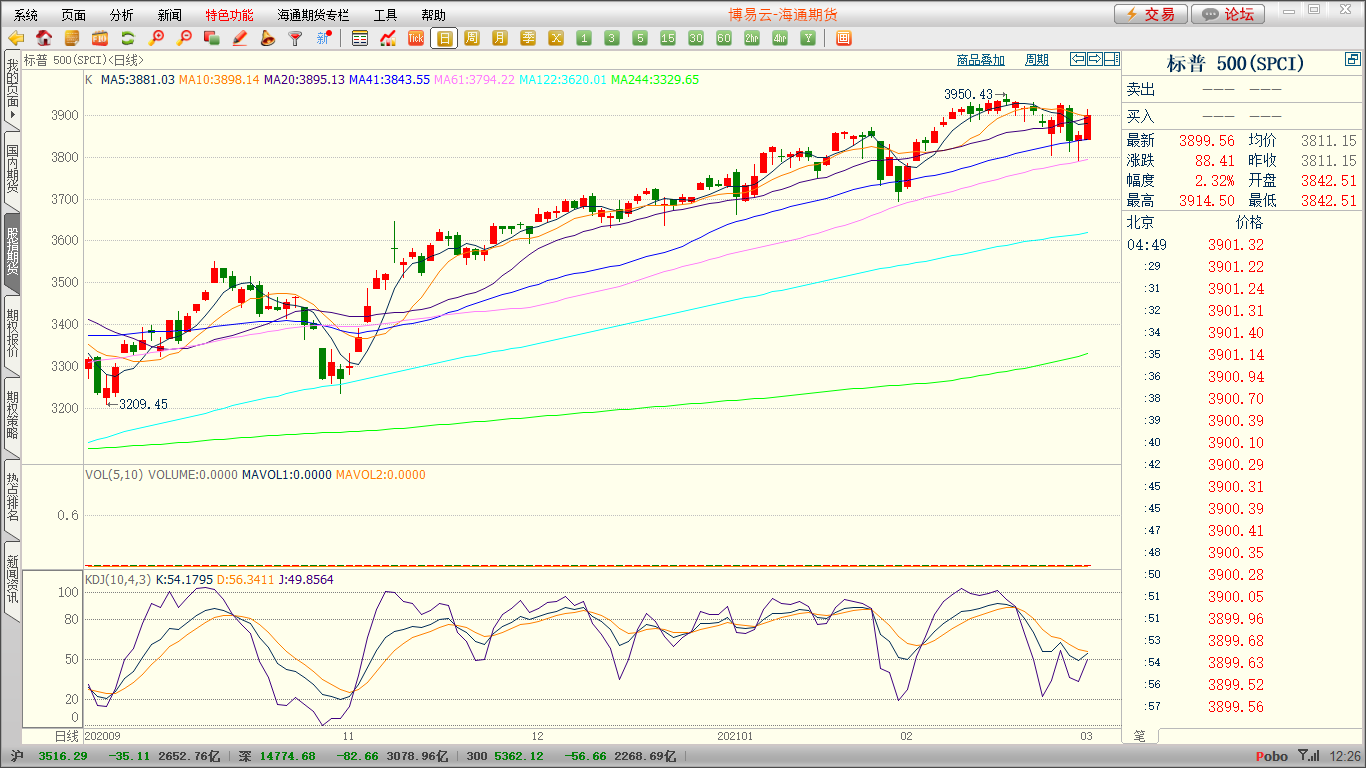Viewport: 1366px width, 768px height.
Task: Open the 特色功能 menu
Action: coord(229,15)
